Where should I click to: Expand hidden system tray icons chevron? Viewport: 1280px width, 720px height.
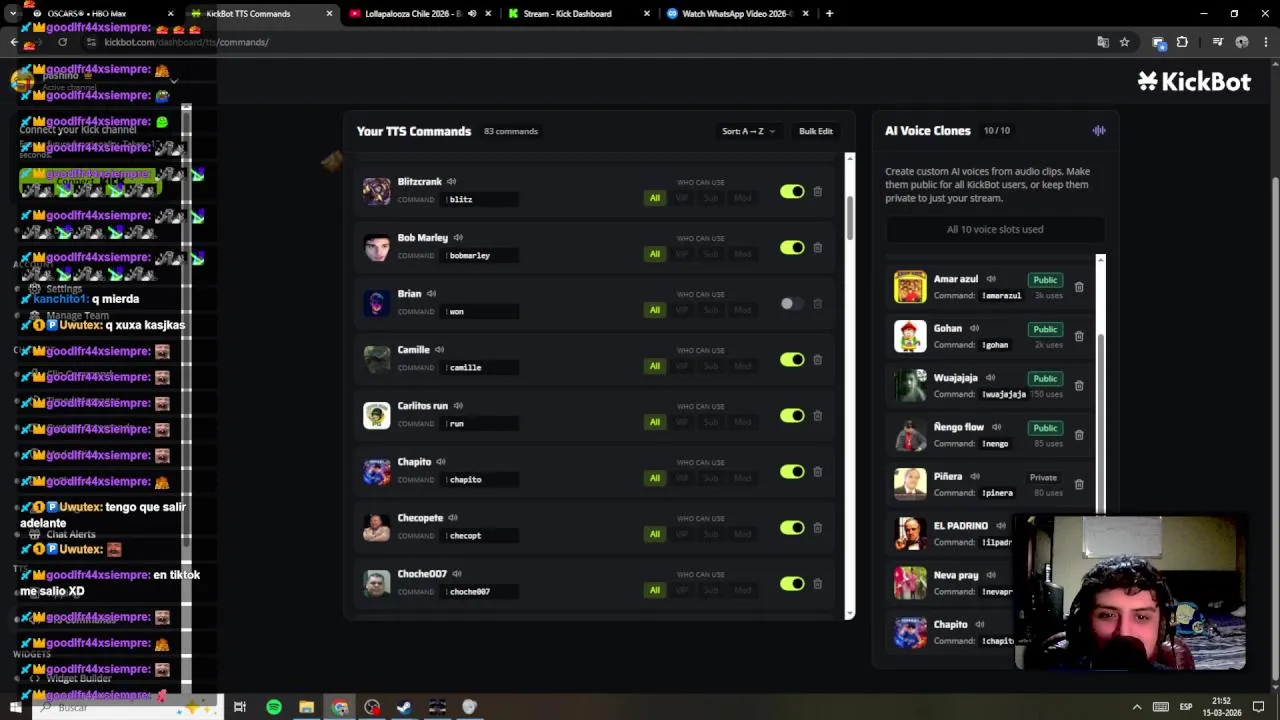coord(1137,707)
